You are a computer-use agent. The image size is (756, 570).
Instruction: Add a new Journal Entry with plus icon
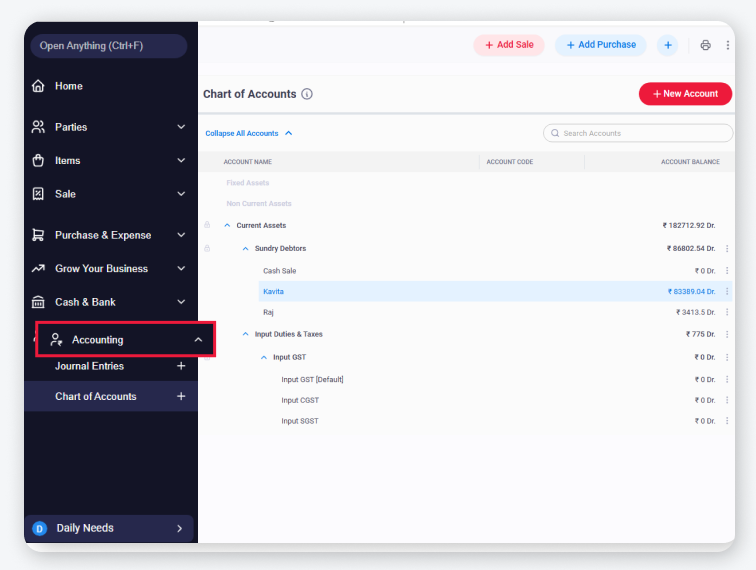[181, 366]
